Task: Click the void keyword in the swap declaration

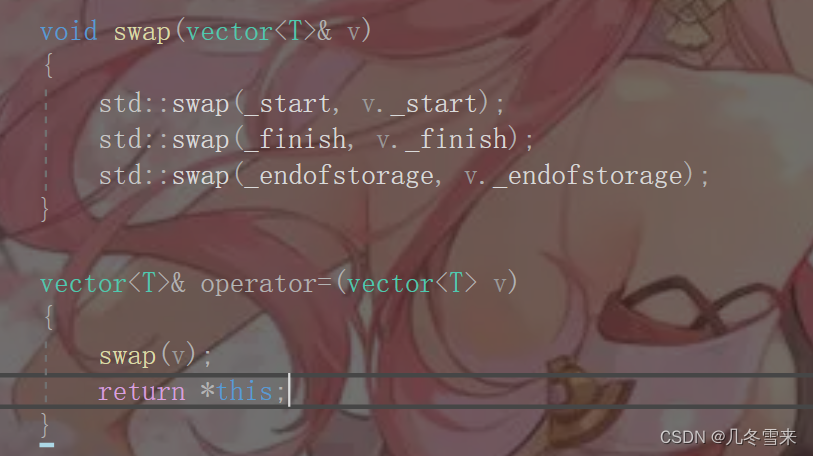Action: 69,32
